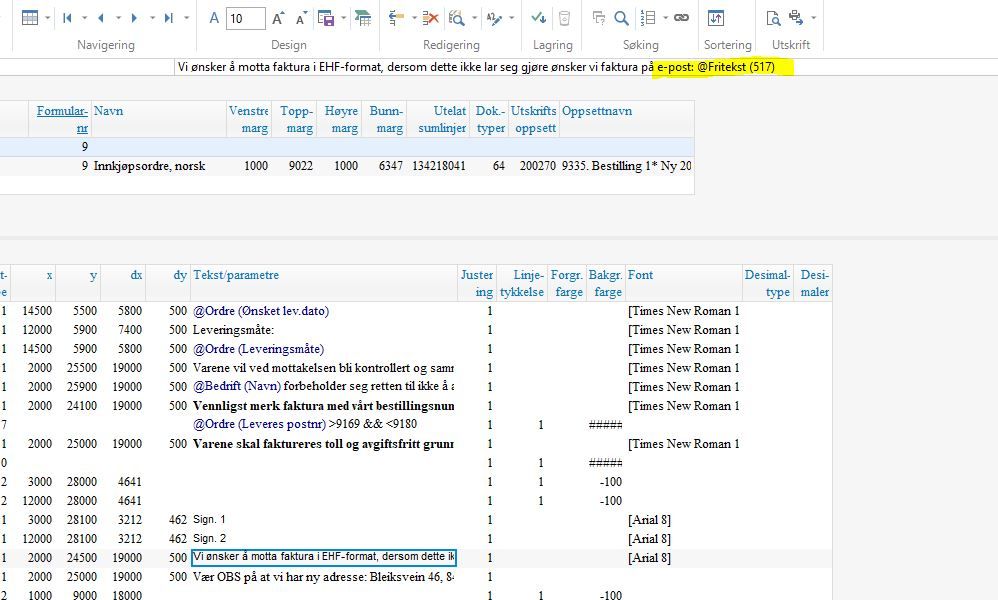Click the sort icon above Sortering
Viewport: 998px width, 600px height.
point(716,18)
